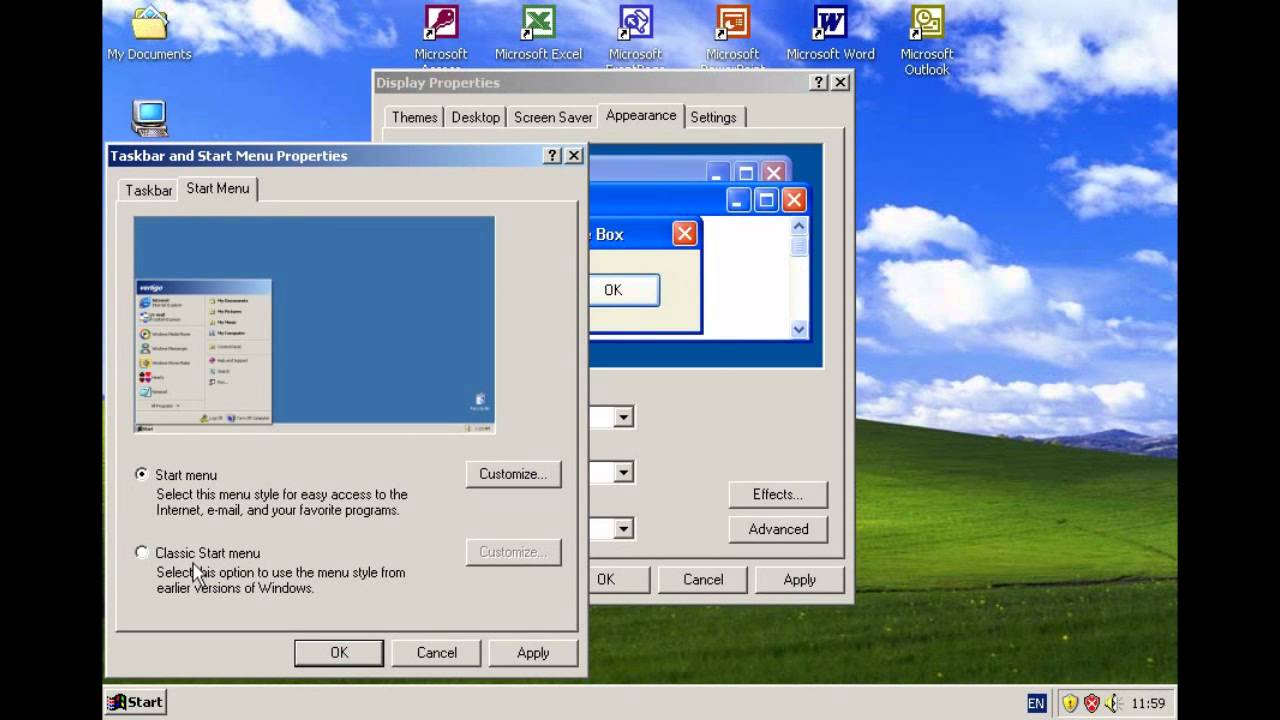Open the volume speaker tray icon
The width and height of the screenshot is (1280, 720).
[1112, 703]
